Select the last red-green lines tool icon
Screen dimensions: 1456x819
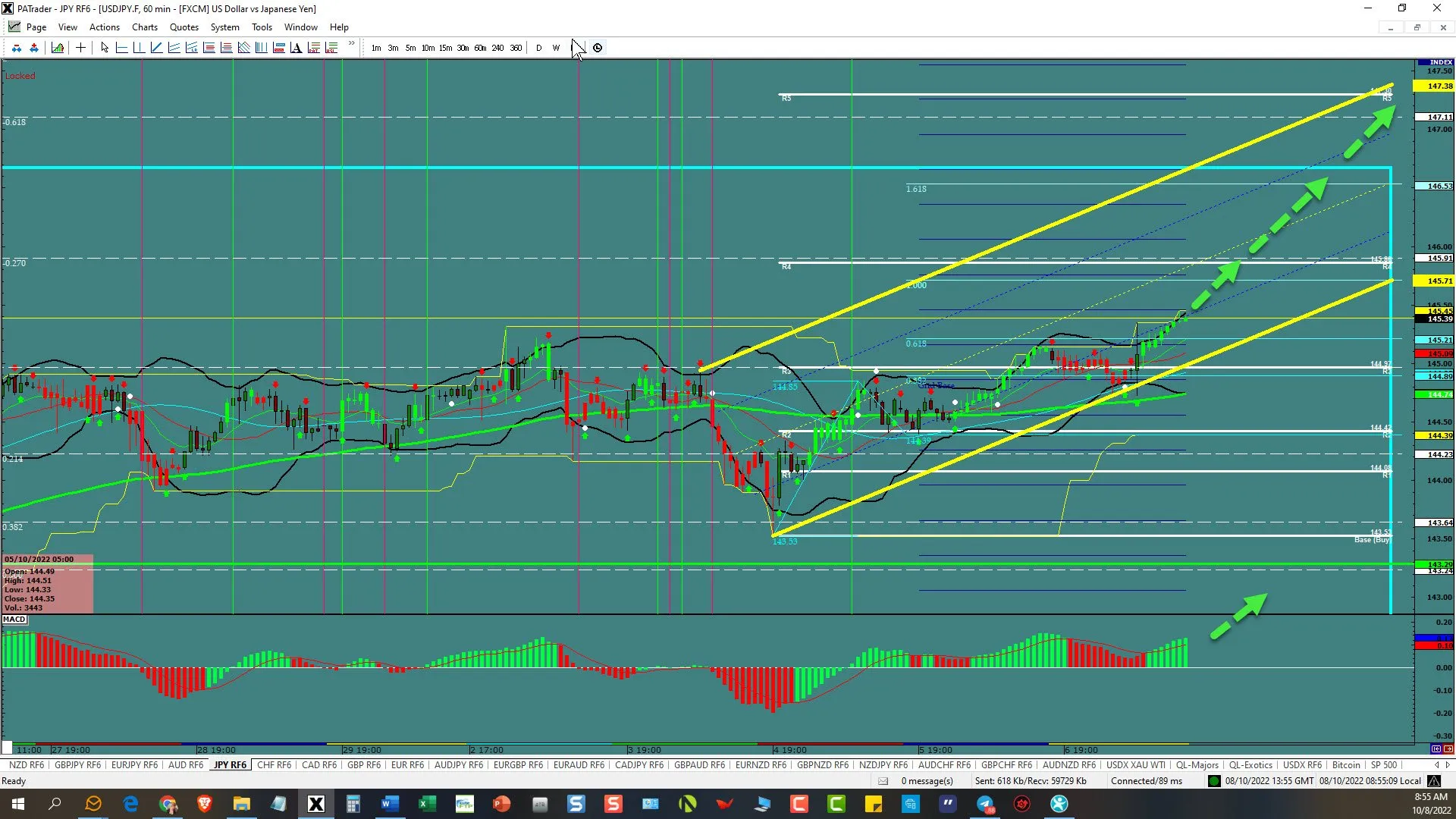click(331, 48)
